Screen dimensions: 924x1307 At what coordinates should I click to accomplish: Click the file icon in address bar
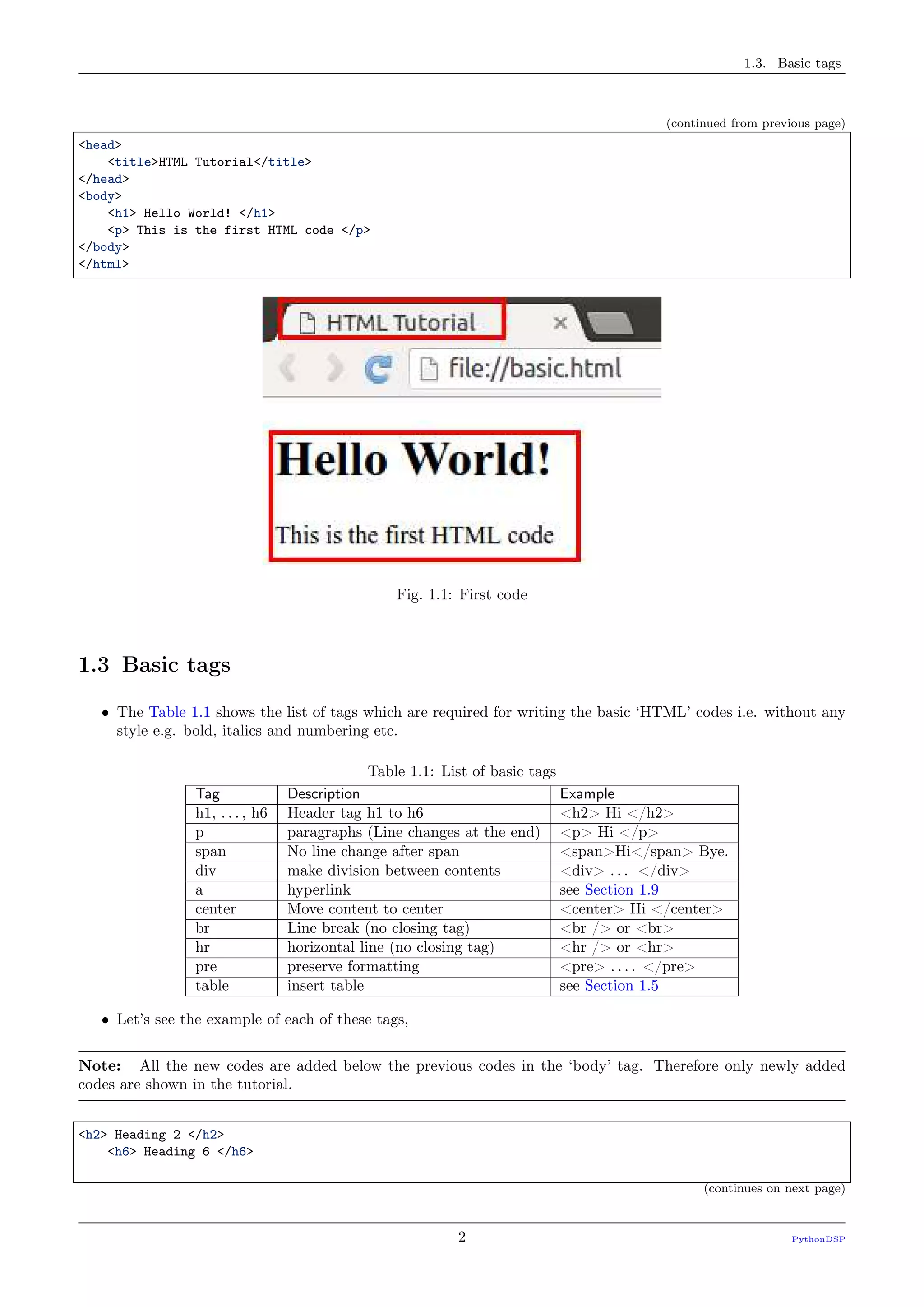coord(429,369)
